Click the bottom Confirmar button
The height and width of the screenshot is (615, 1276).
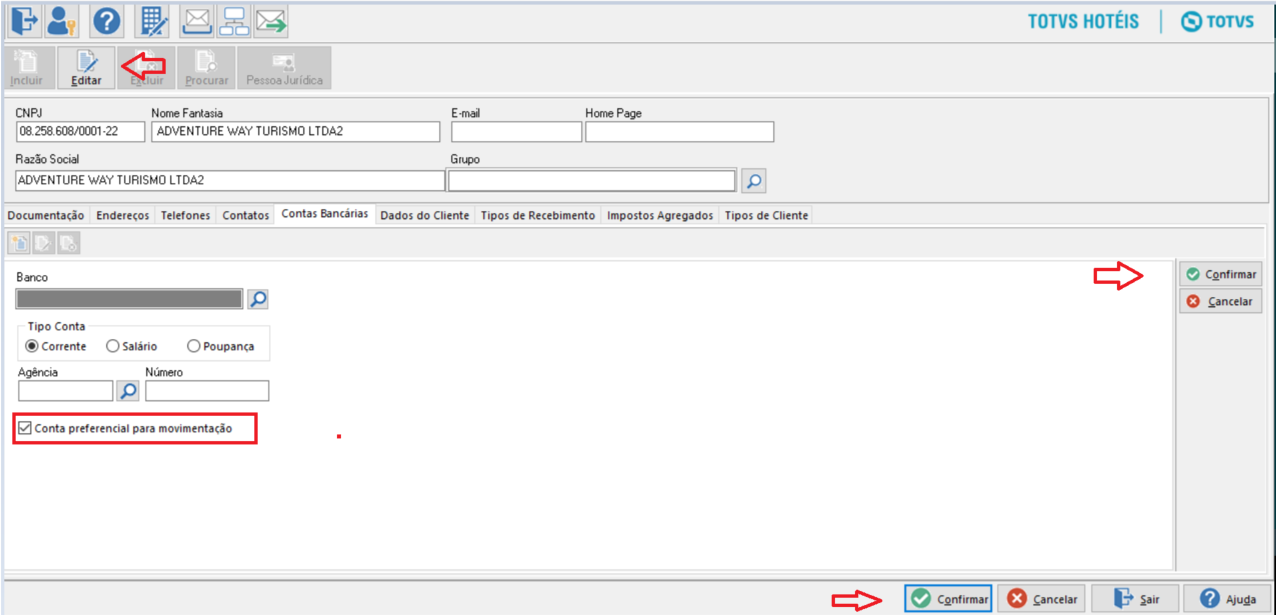(948, 598)
